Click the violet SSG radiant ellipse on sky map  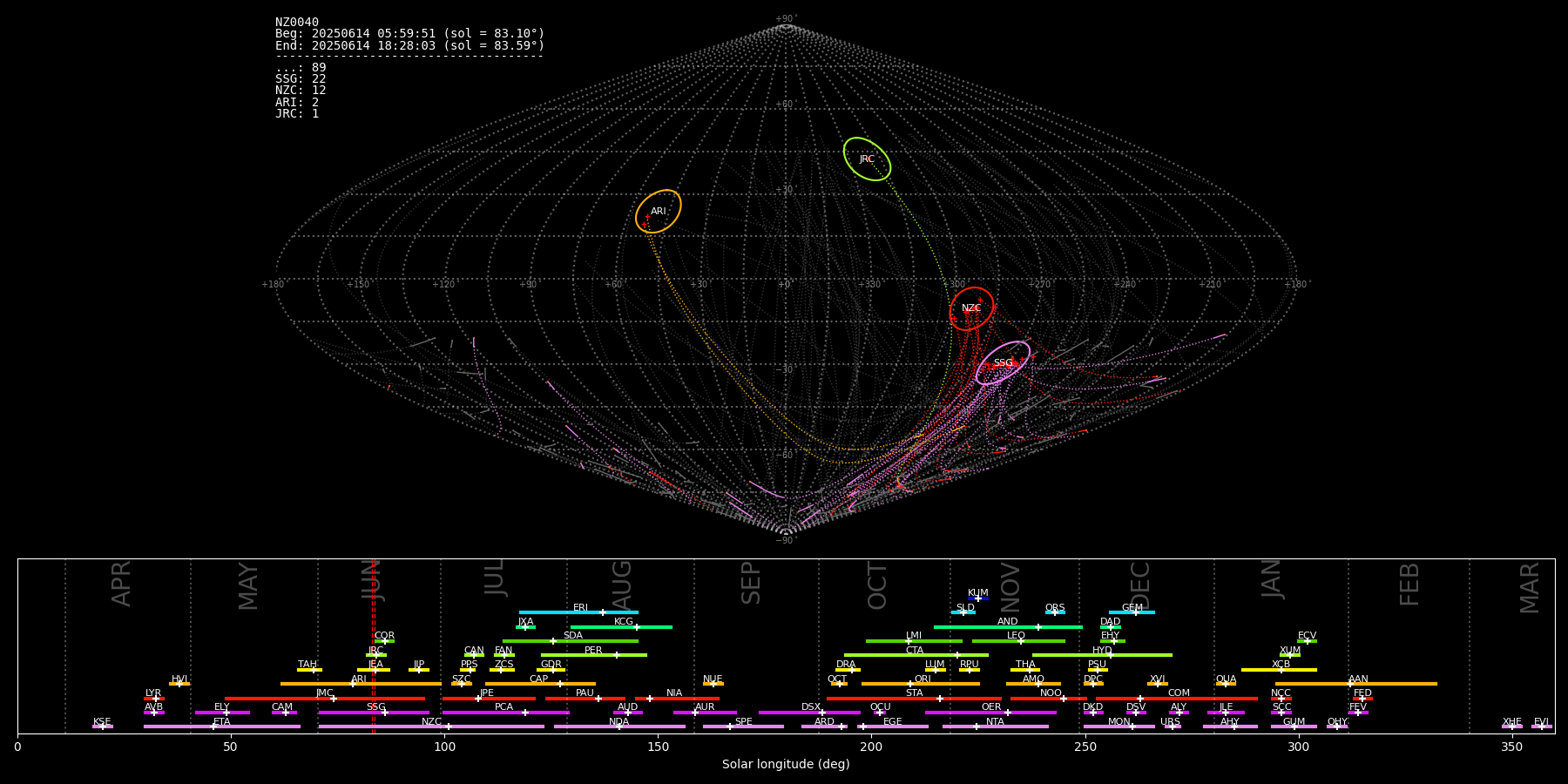[1003, 362]
